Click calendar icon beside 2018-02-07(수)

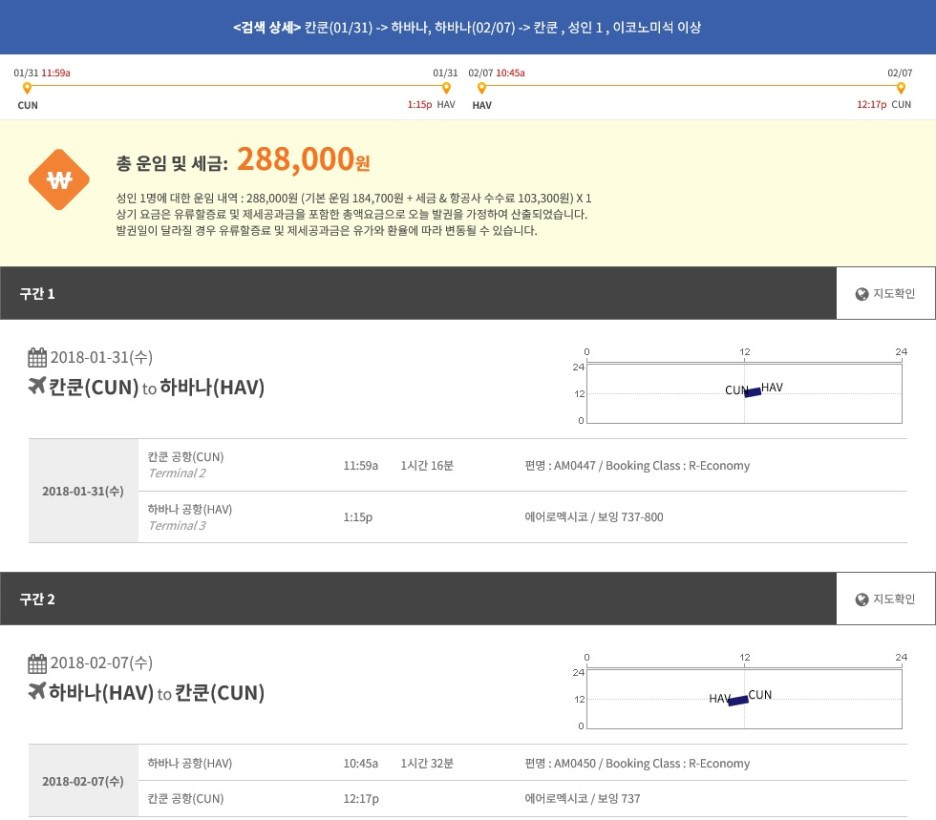click(37, 663)
